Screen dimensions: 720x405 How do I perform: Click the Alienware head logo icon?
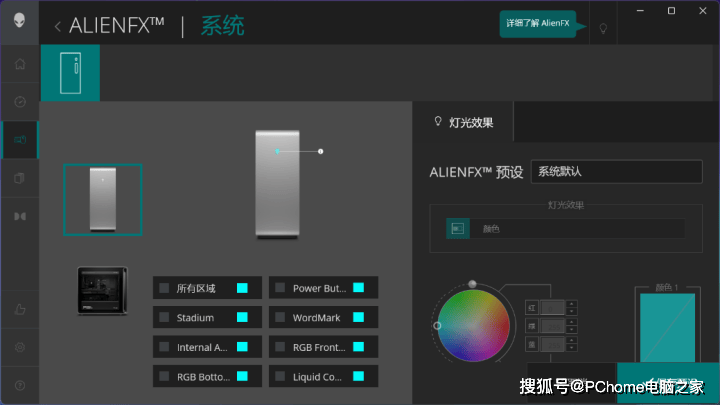[19, 20]
